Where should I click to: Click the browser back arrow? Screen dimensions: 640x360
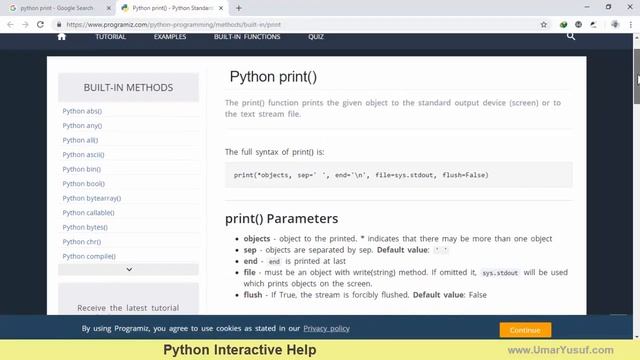10,24
